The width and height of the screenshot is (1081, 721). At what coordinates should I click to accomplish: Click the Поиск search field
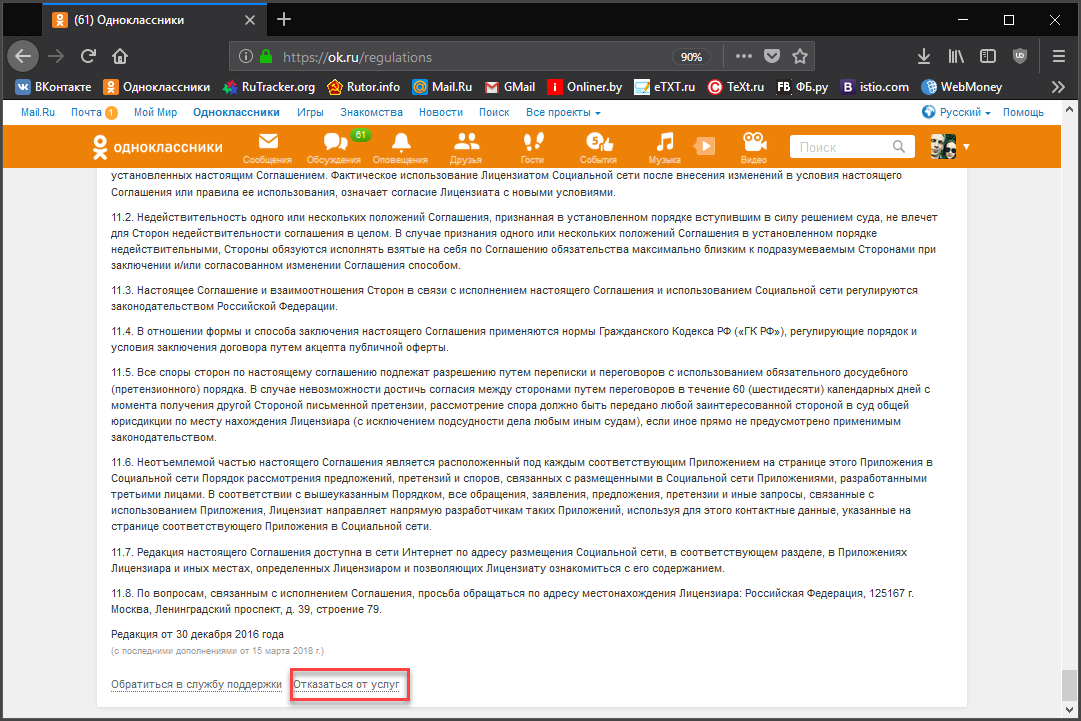click(844, 147)
